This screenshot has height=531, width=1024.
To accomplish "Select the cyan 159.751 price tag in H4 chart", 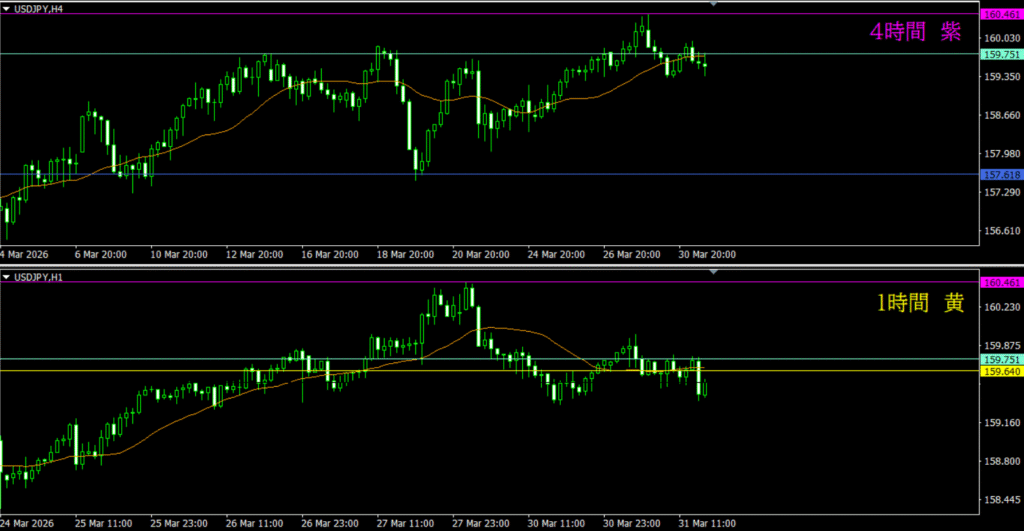I will tap(1000, 55).
